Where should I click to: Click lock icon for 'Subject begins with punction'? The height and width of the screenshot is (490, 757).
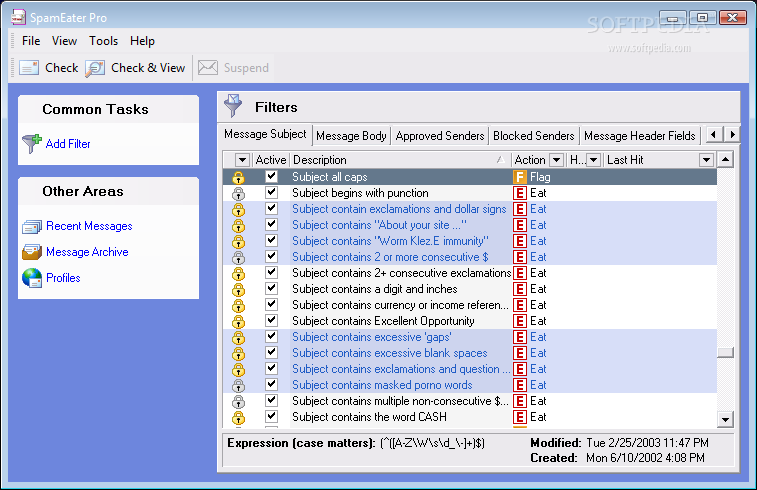click(x=238, y=193)
